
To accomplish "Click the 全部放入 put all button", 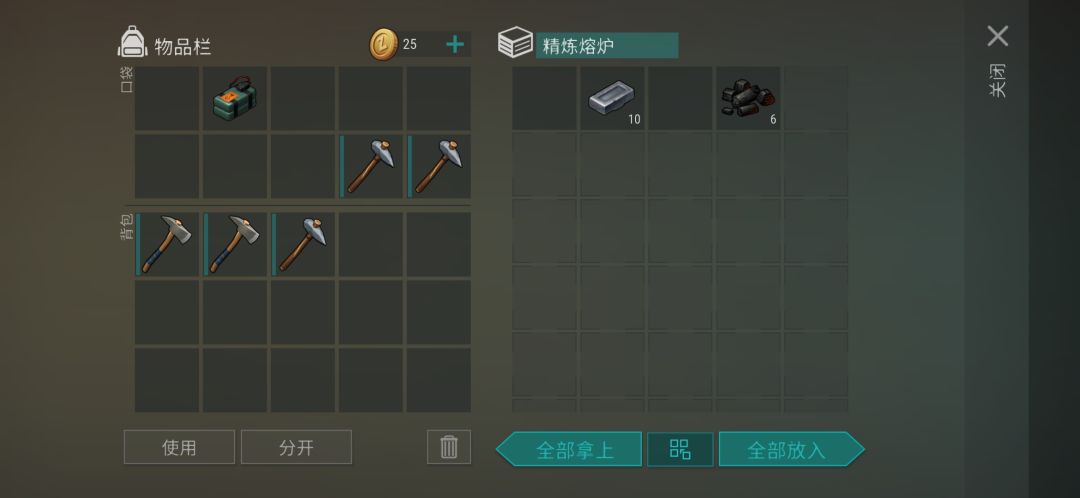I will tap(791, 449).
